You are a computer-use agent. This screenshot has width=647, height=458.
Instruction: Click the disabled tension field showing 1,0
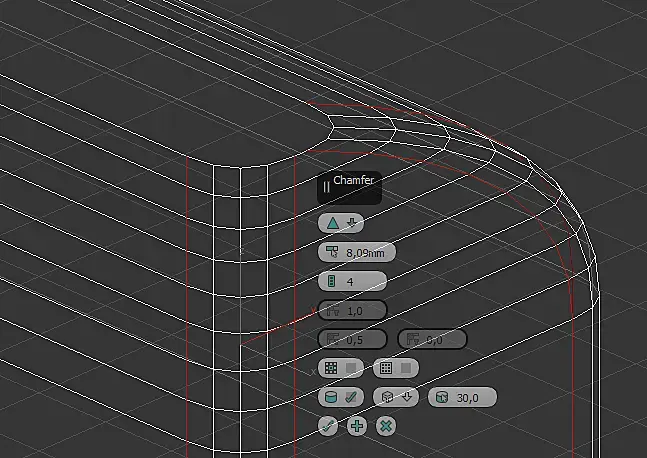[352, 310]
